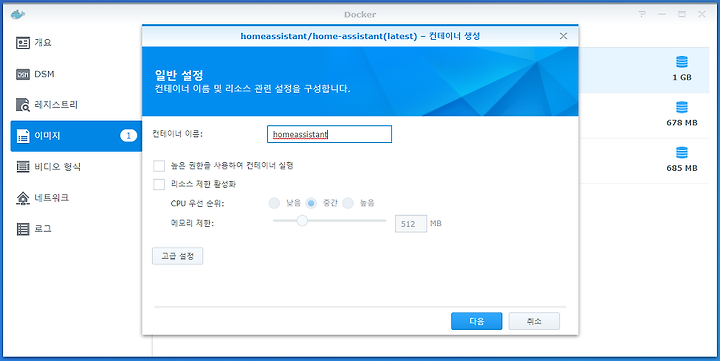Close the container creation dialog
Image resolution: width=720 pixels, height=361 pixels.
563,36
